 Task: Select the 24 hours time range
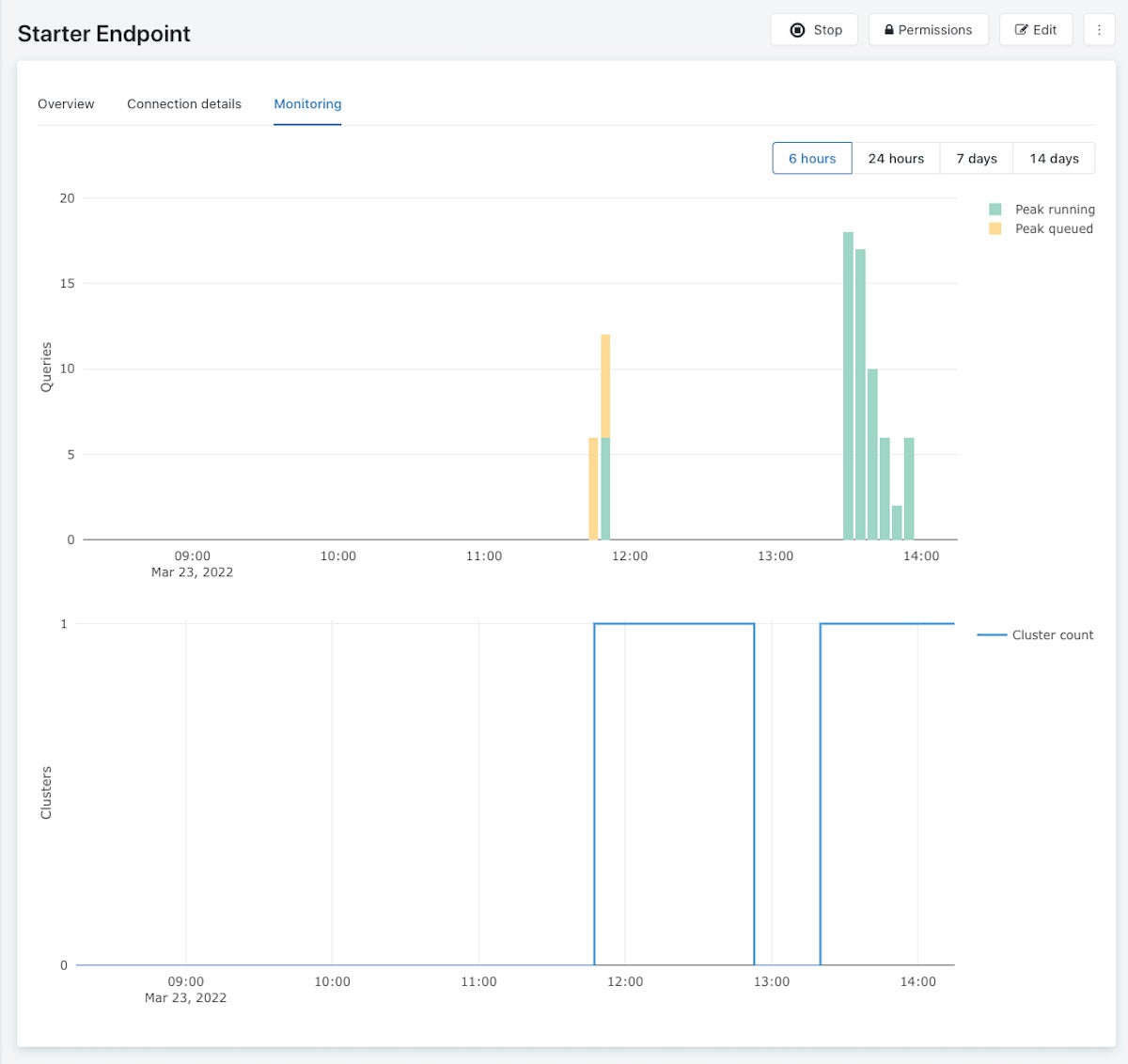[896, 158]
